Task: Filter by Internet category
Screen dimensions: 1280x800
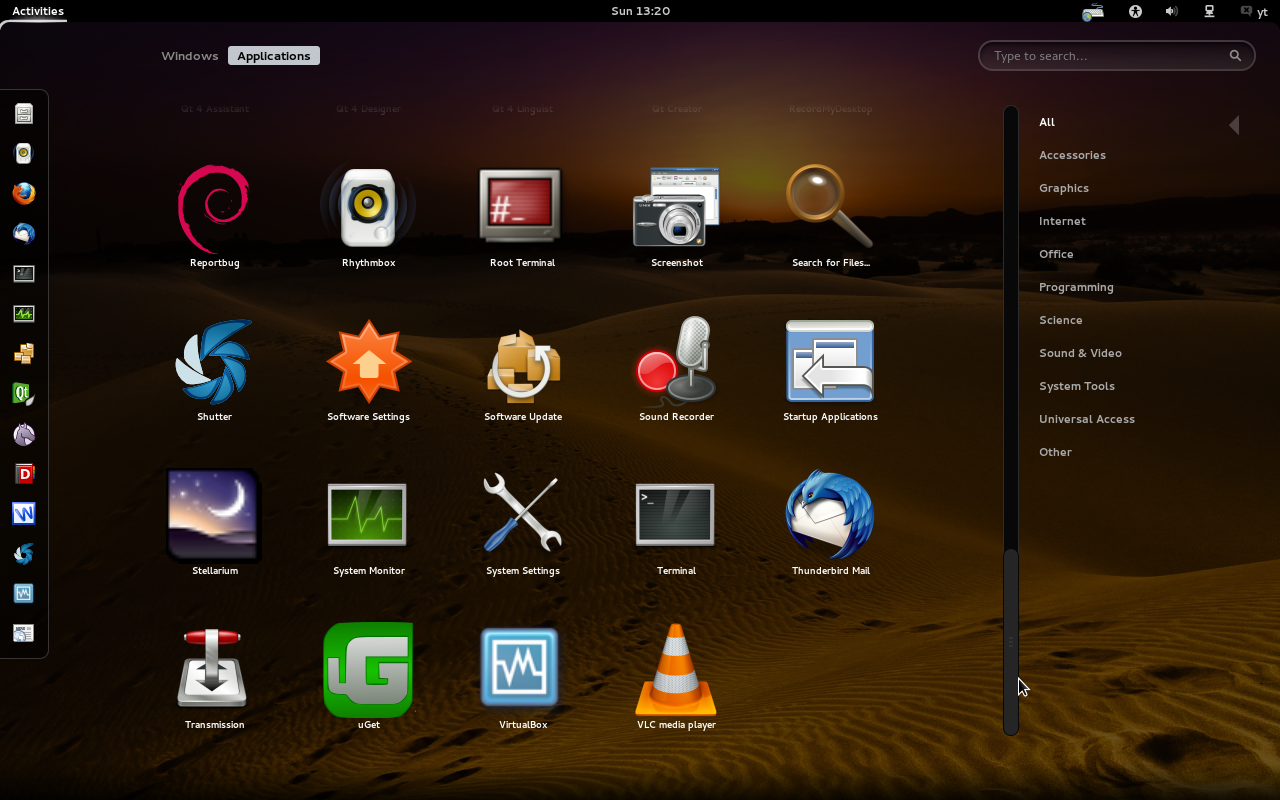Action: coord(1062,221)
